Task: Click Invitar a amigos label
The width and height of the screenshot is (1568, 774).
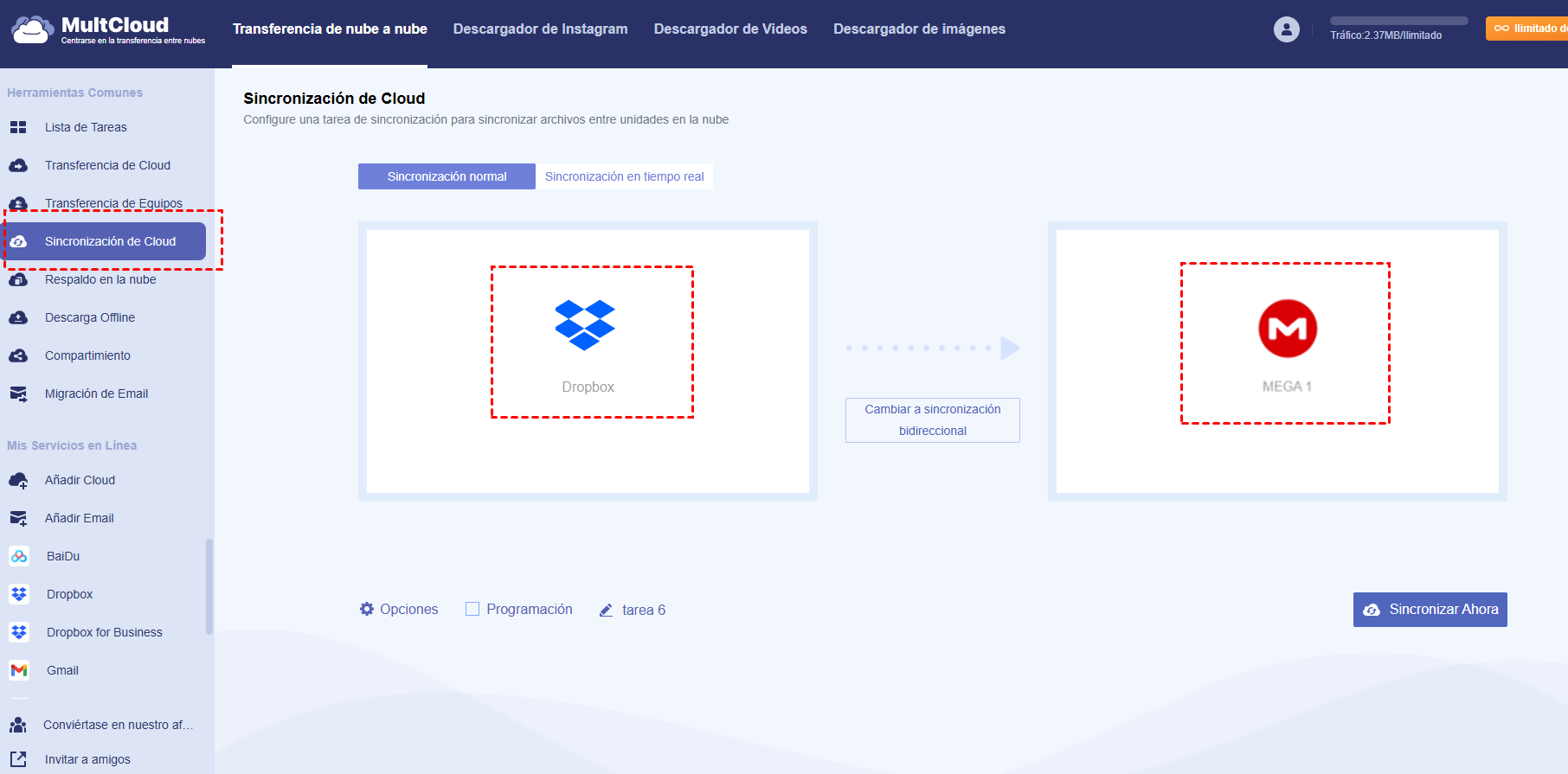Action: tap(87, 759)
